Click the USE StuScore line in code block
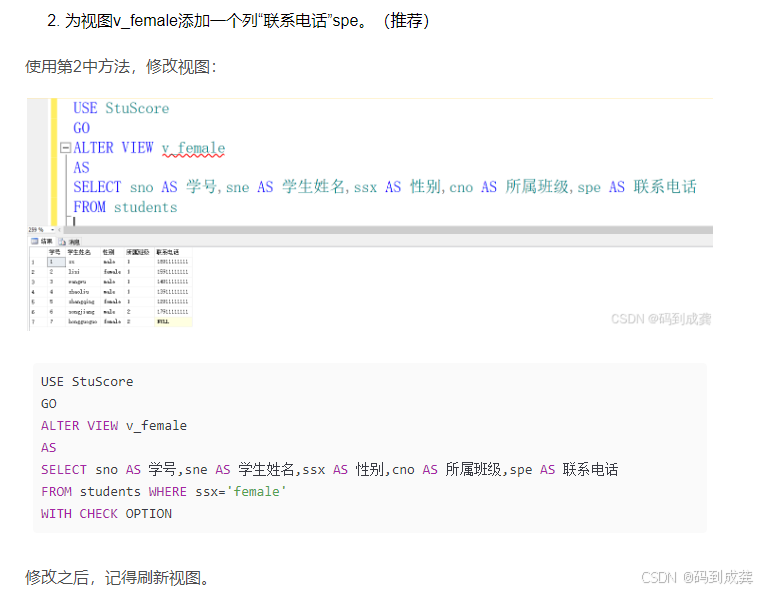The width and height of the screenshot is (760, 591). 87,381
